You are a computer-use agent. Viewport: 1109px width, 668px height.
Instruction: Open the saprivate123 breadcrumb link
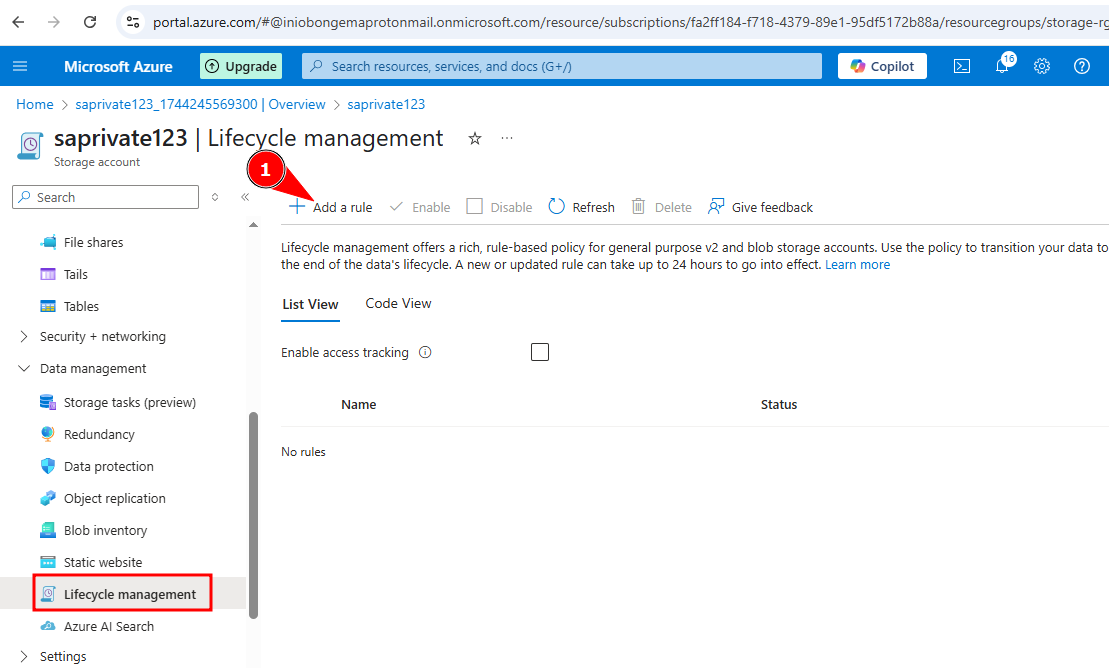pyautogui.click(x=386, y=105)
